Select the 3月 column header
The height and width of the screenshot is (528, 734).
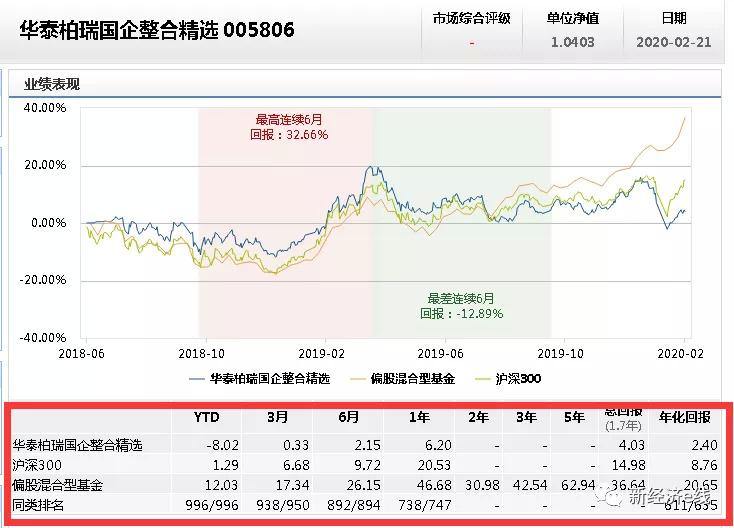coord(278,417)
